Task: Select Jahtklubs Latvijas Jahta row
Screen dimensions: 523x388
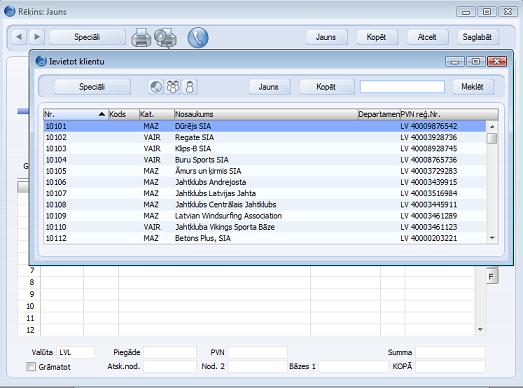Action: tap(265, 193)
